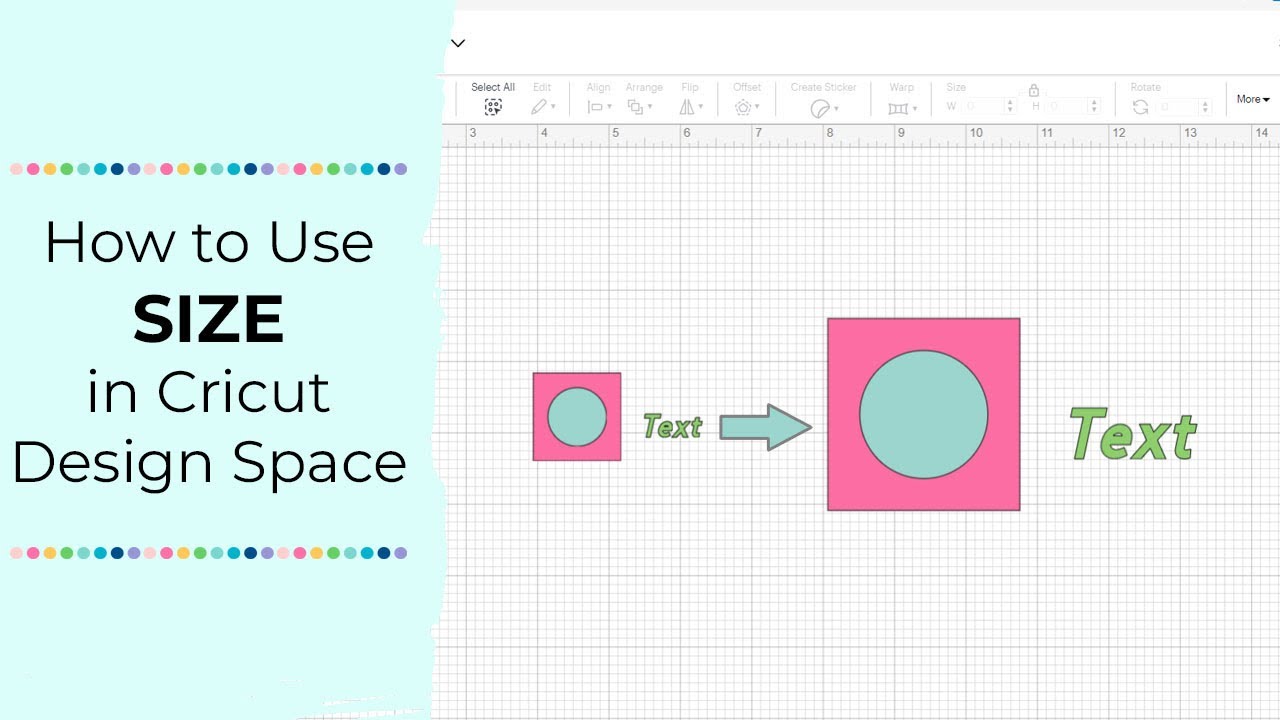Click the height field stepper arrows

tap(1094, 106)
